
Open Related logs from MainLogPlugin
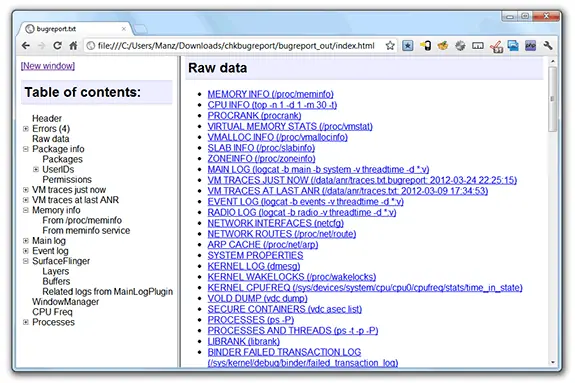pyautogui.click(x=107, y=292)
